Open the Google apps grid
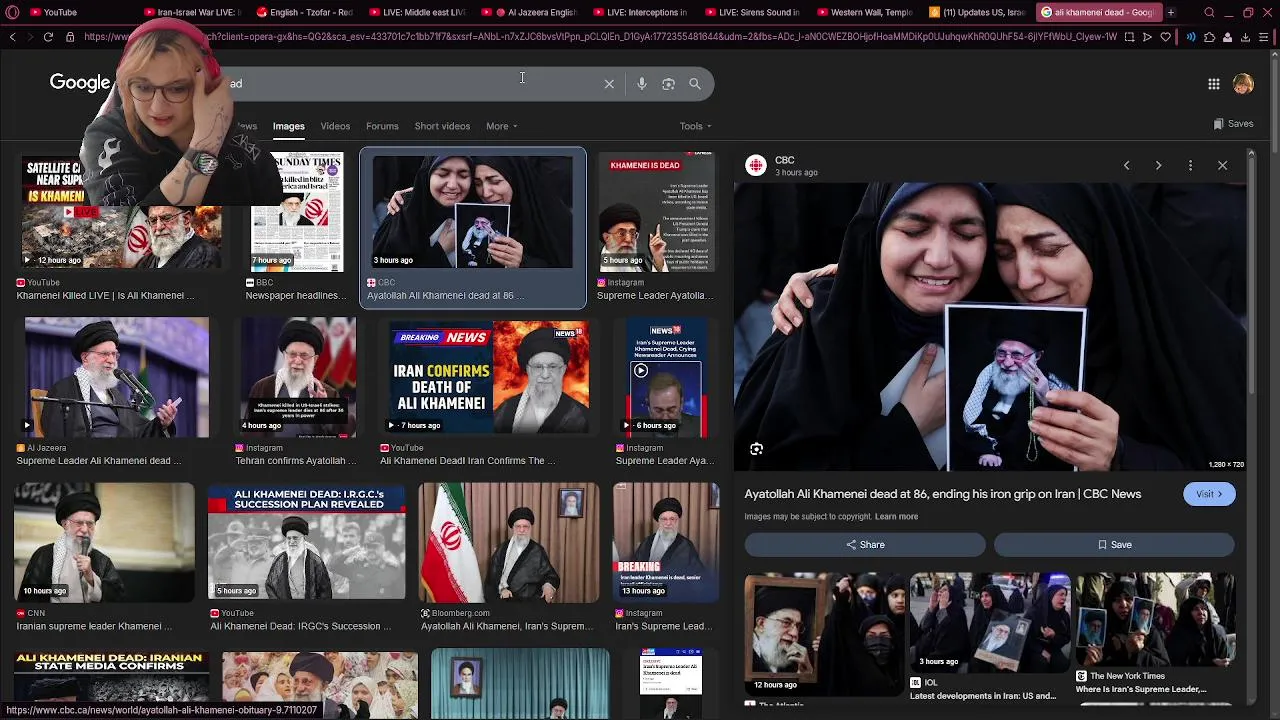1280x720 pixels. [x=1213, y=84]
